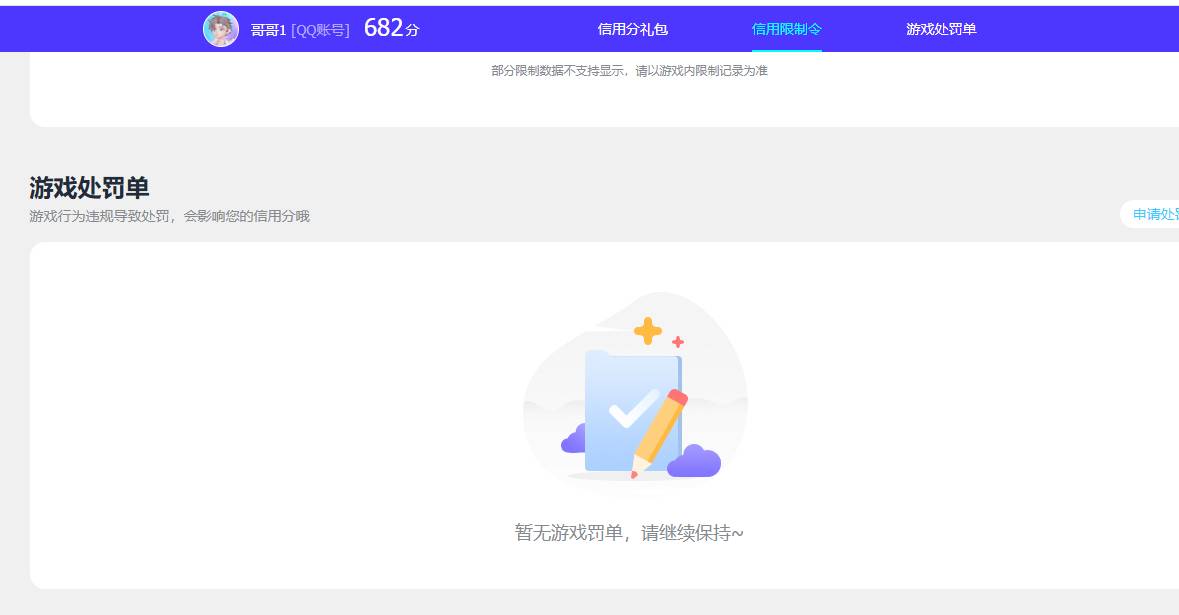Click the subtitle about penalties affecting credit score
This screenshot has height=615, width=1179.
coord(169,216)
